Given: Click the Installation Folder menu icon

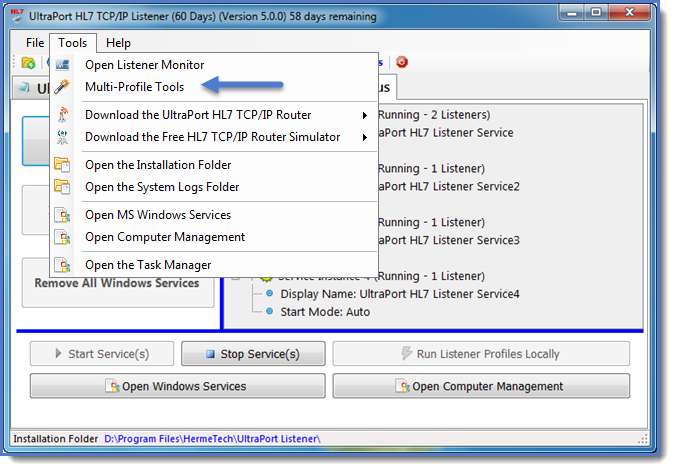Looking at the screenshot, I should click(x=63, y=165).
